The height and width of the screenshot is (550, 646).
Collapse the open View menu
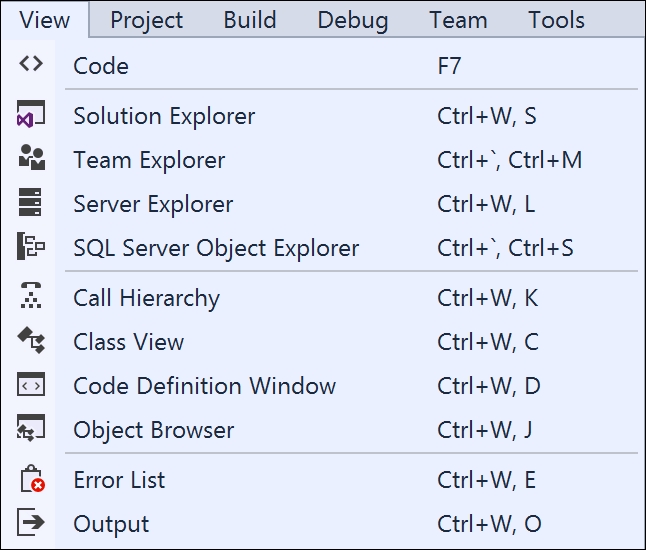pos(44,20)
